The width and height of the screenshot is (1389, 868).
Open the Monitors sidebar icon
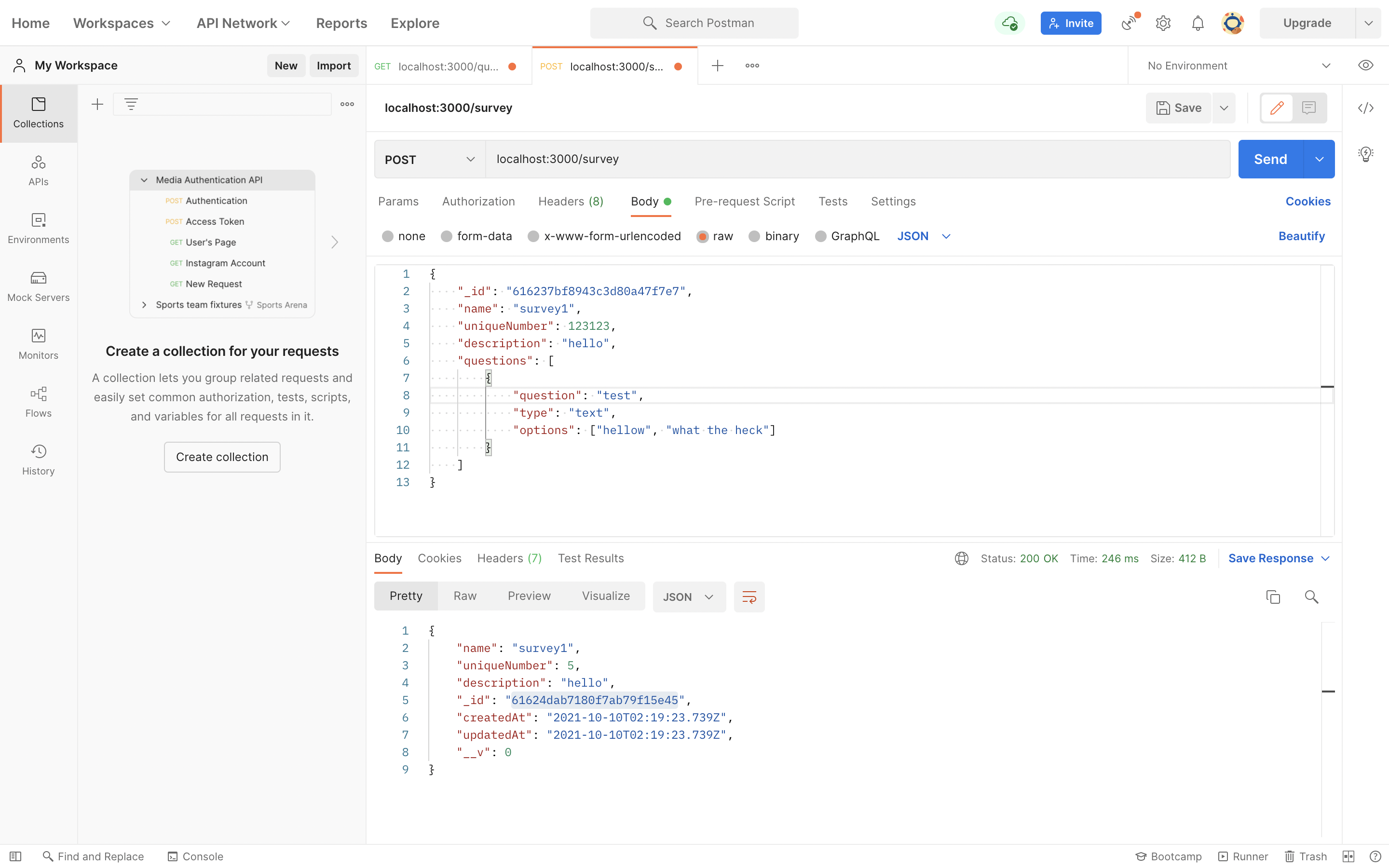click(x=39, y=343)
